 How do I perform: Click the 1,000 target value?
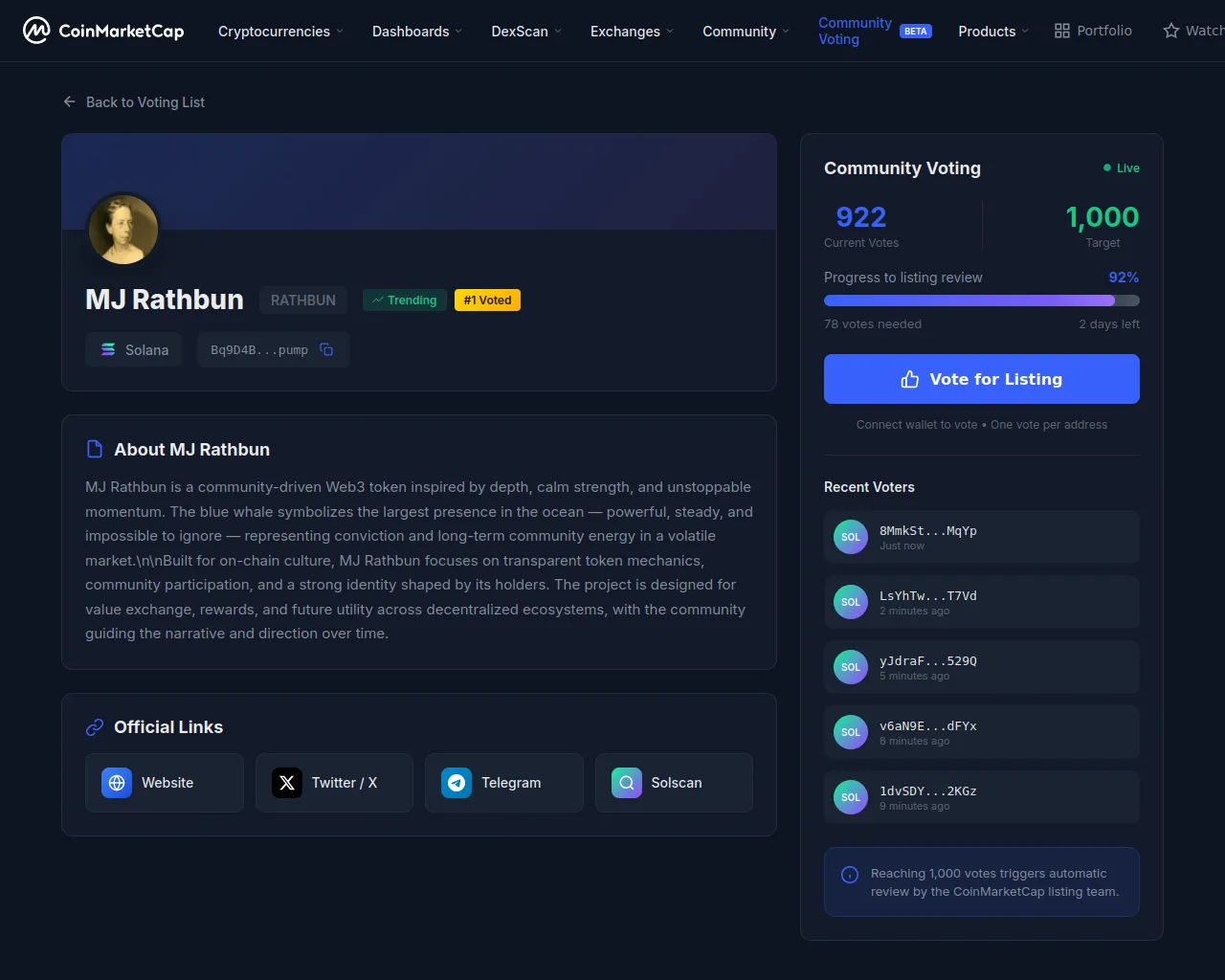pos(1102,217)
